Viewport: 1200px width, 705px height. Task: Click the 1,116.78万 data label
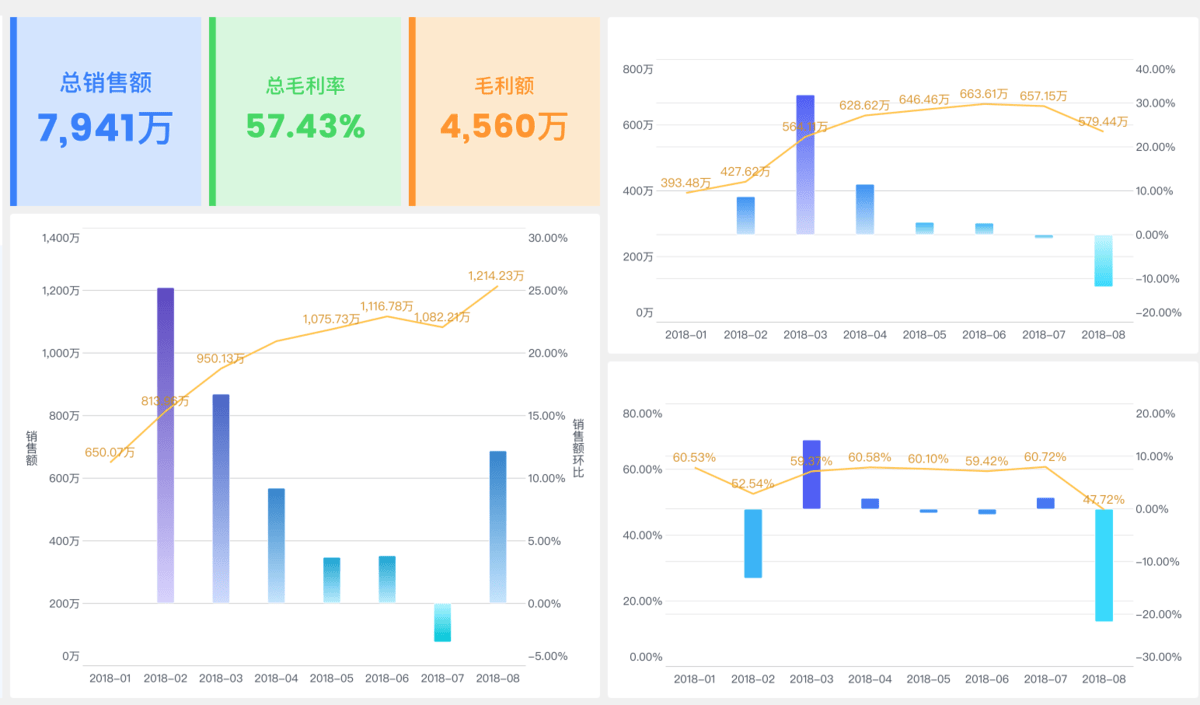pyautogui.click(x=387, y=306)
